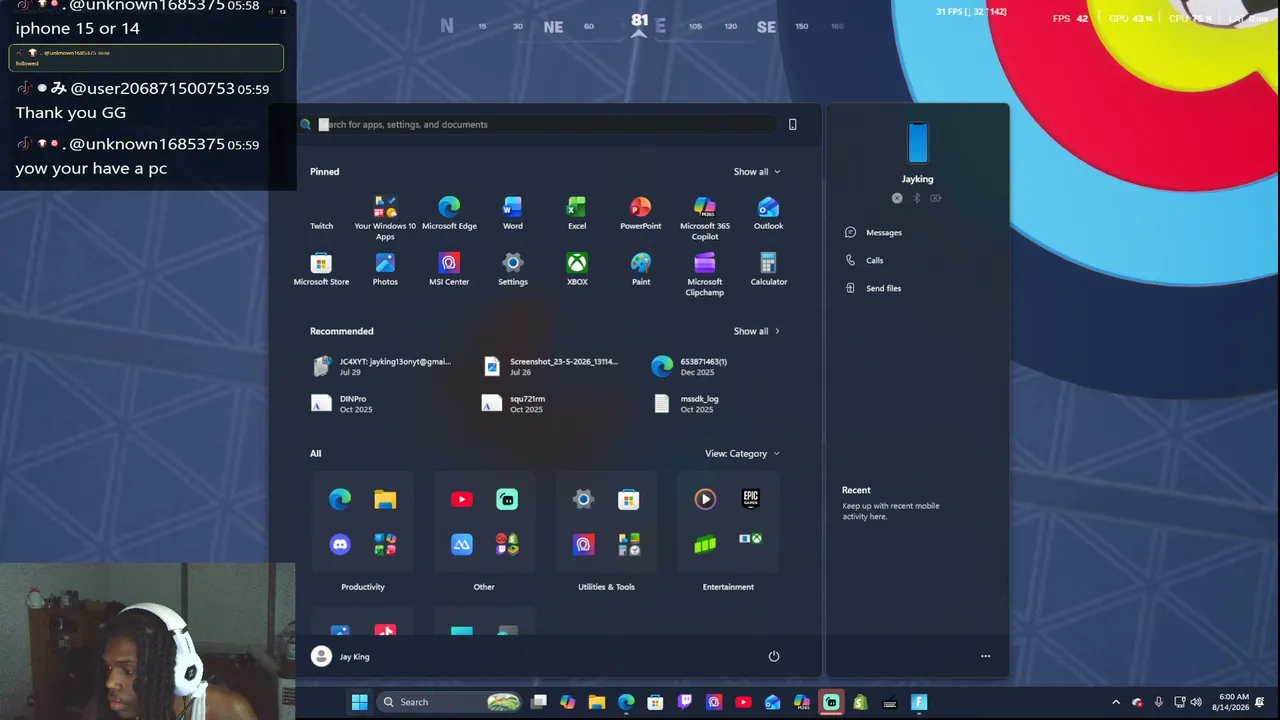Launch XBOX from pinned apps

[577, 269]
